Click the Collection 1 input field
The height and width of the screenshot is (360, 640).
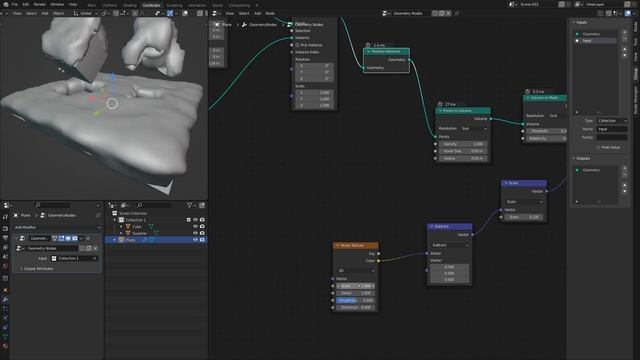[x=74, y=258]
